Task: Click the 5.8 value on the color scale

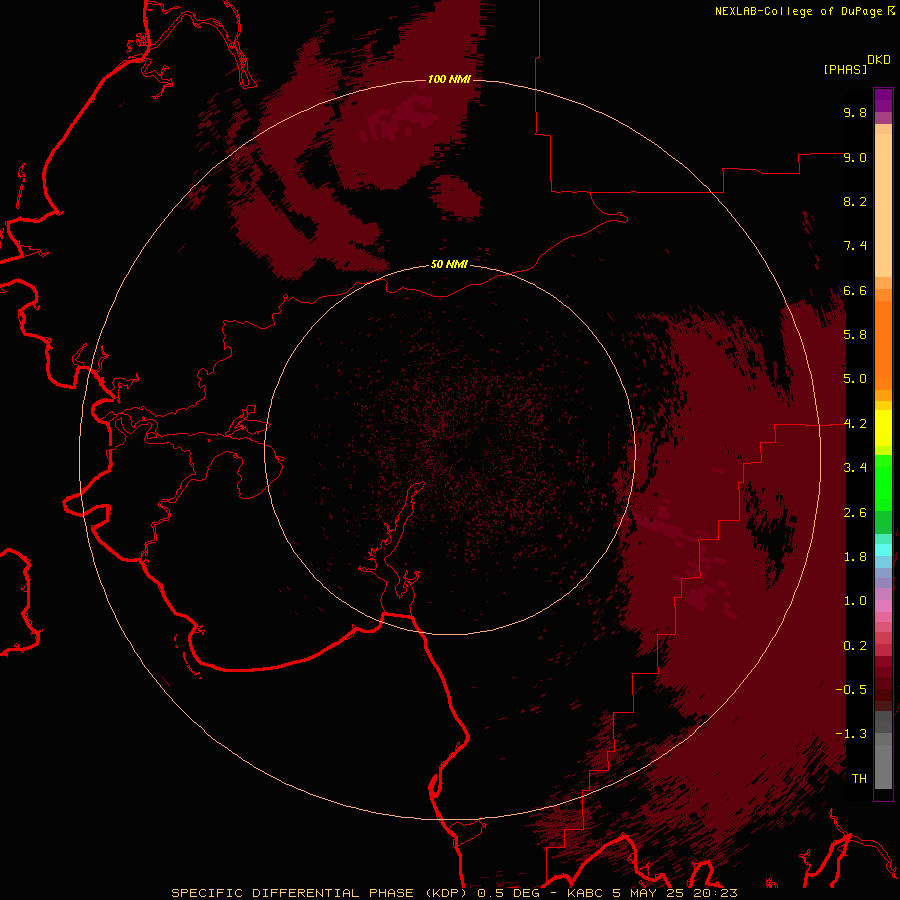Action: [x=855, y=335]
